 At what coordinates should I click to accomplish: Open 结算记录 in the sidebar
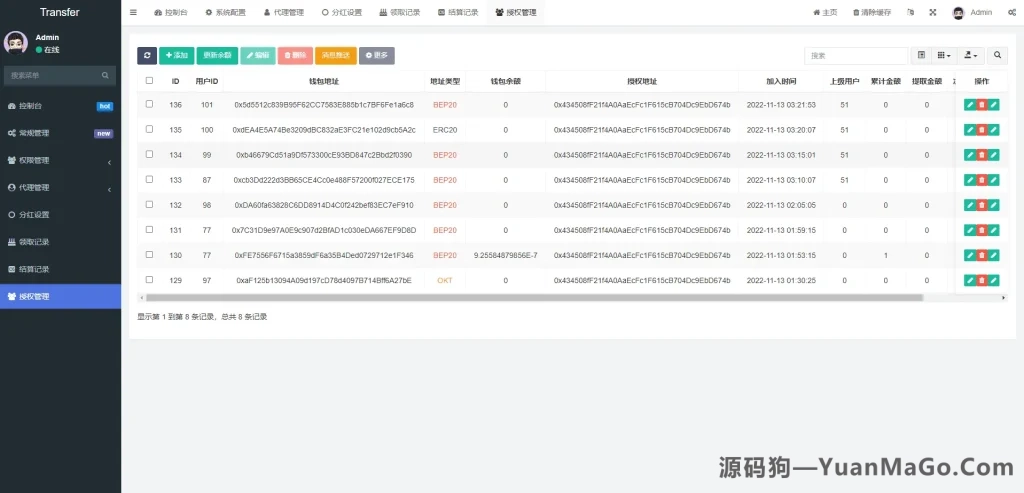click(60, 270)
